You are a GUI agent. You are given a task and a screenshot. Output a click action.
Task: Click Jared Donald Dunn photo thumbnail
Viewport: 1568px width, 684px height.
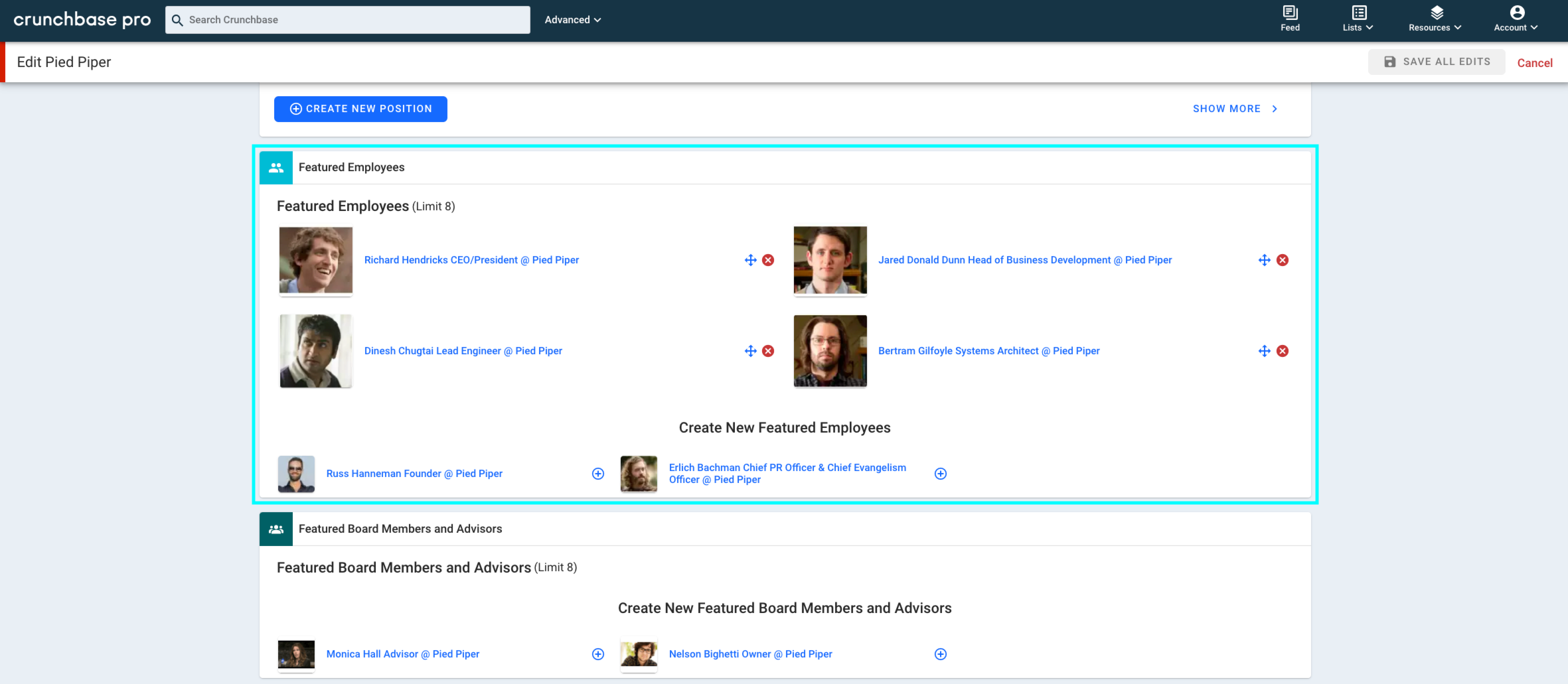click(830, 260)
